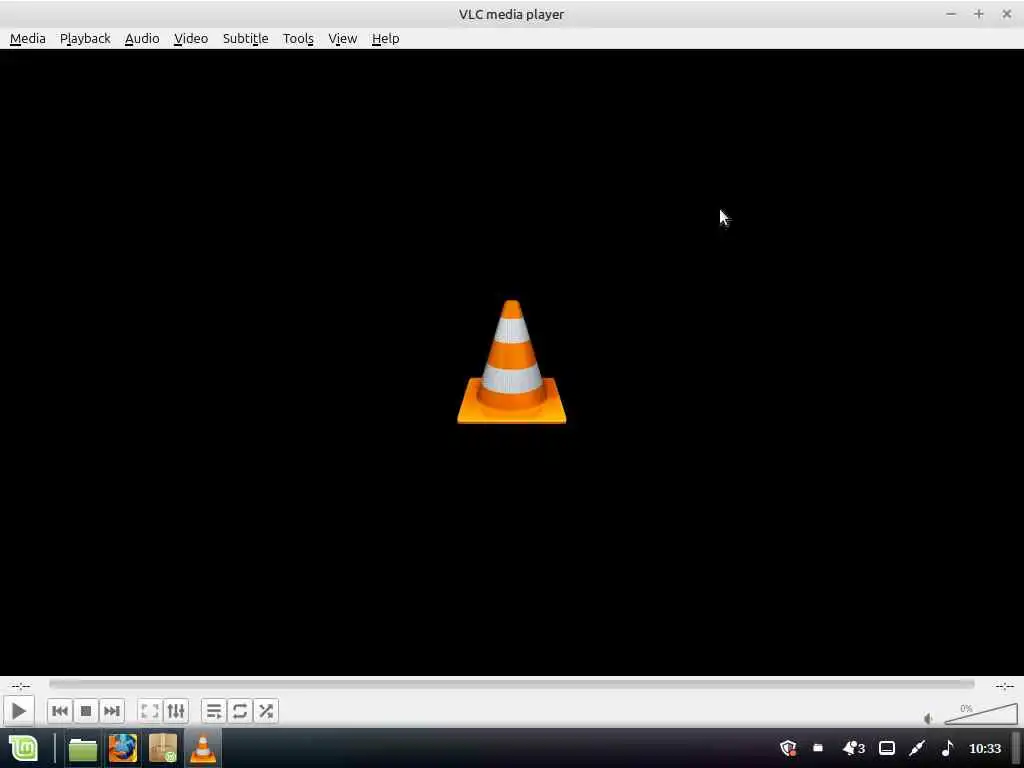Open network connection tray icon
The image size is (1024, 768).
(917, 748)
